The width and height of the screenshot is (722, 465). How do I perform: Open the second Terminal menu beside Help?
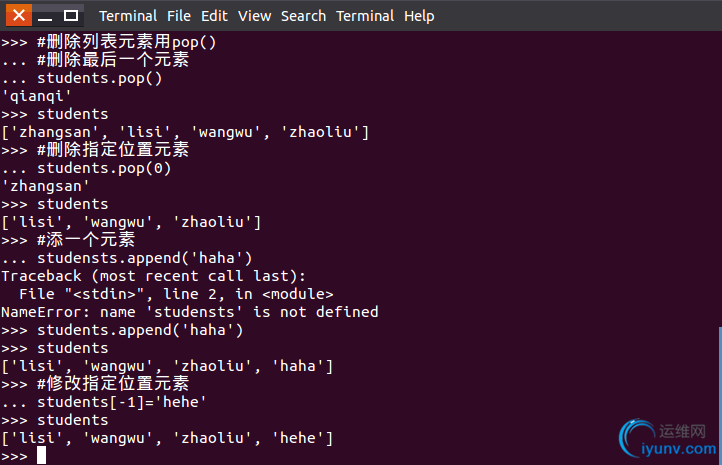coord(365,16)
